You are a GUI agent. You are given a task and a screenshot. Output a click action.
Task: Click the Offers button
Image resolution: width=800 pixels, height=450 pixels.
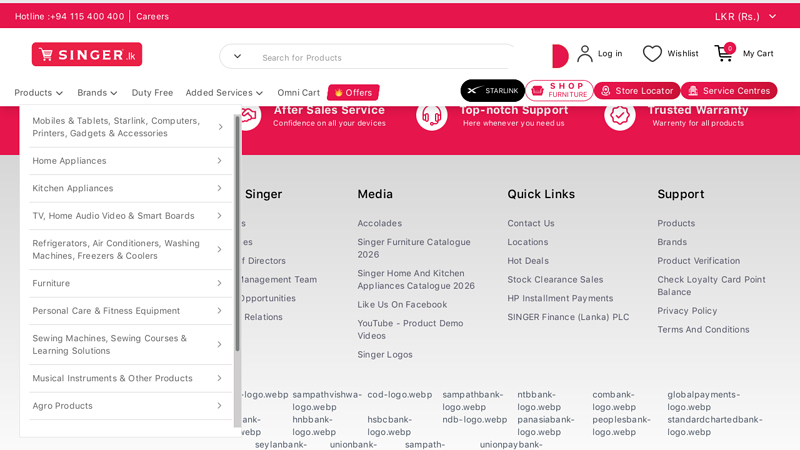pyautogui.click(x=353, y=93)
